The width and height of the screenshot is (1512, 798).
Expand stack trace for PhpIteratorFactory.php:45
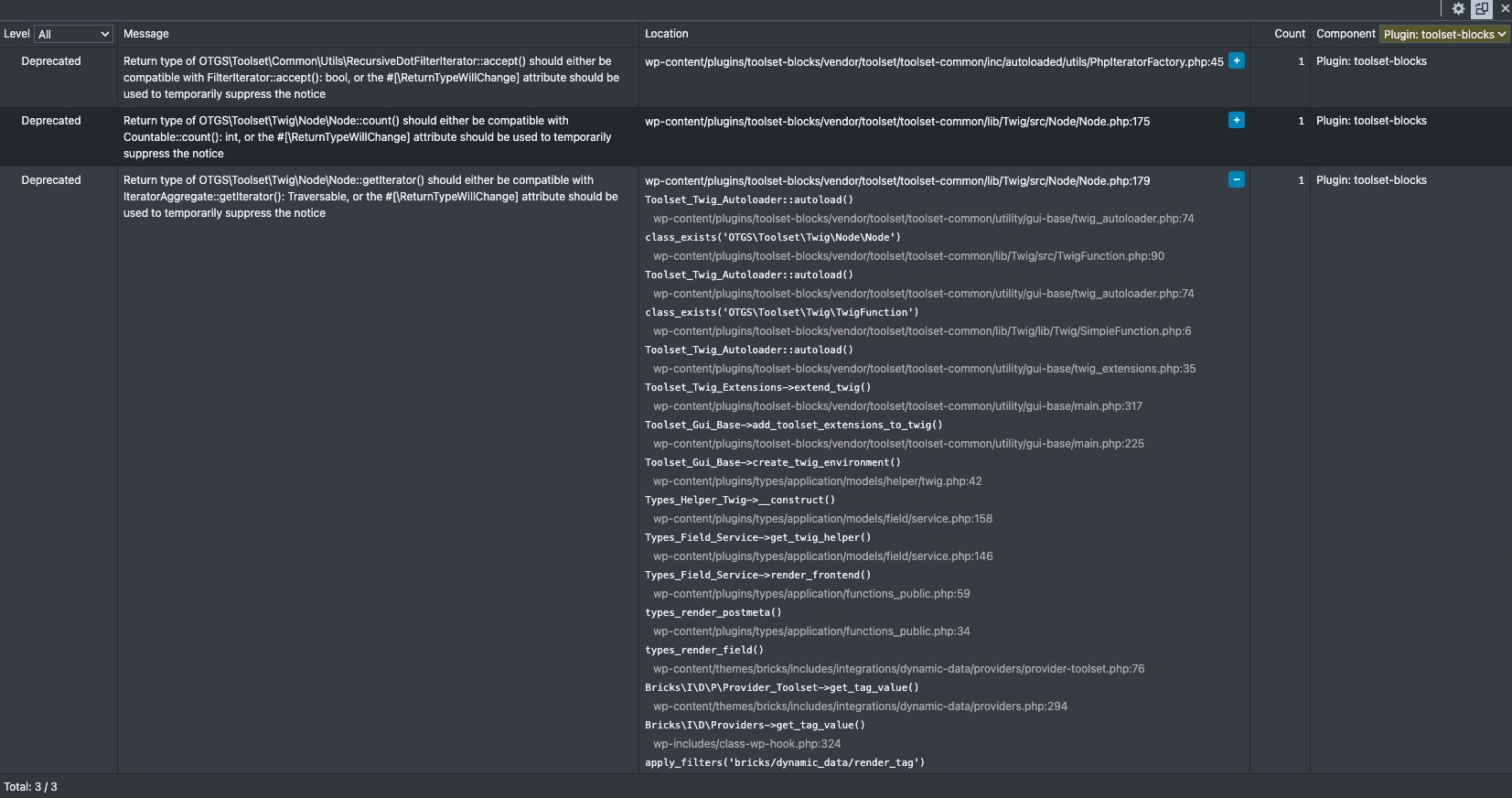click(1237, 60)
